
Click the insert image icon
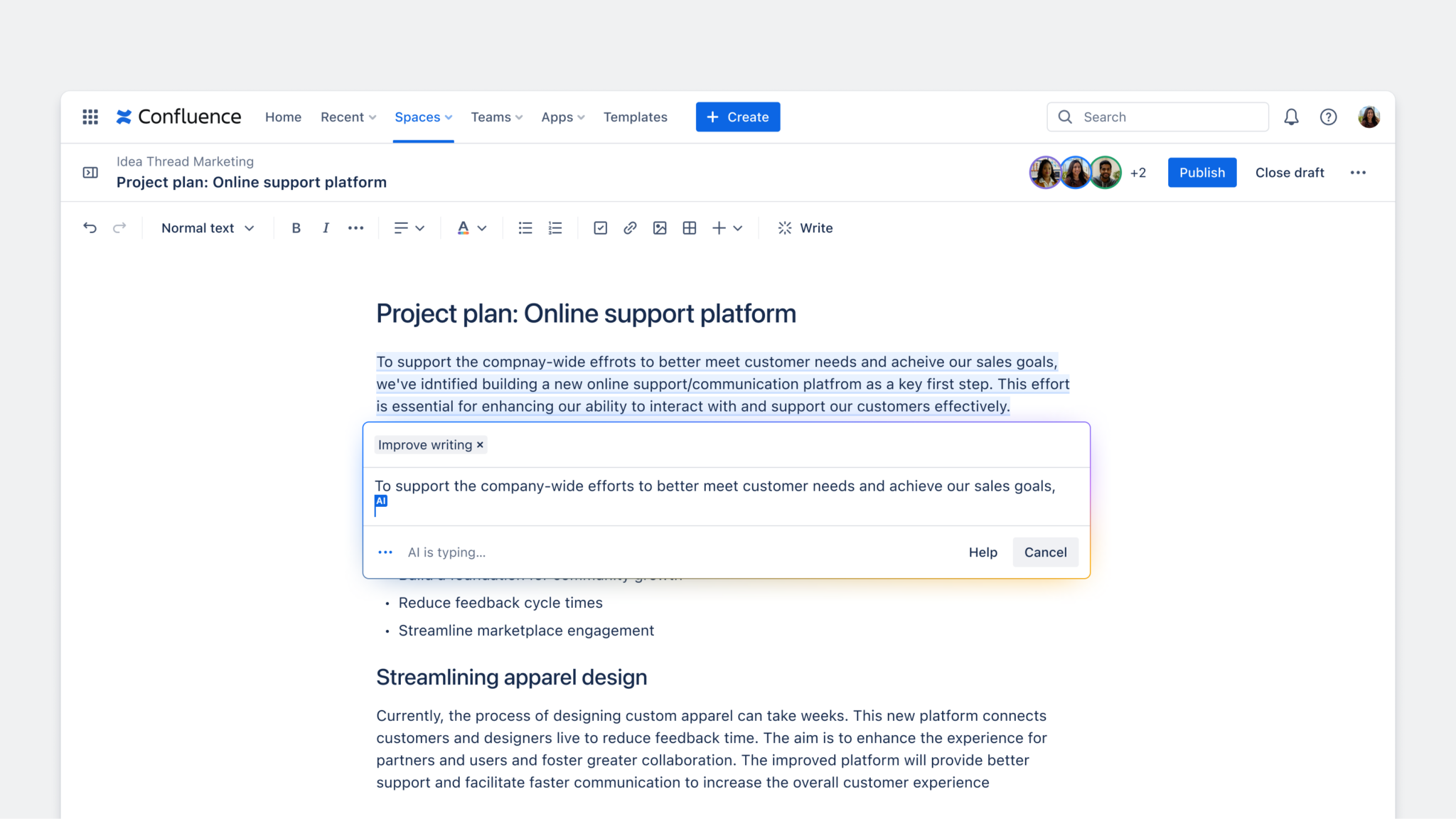point(659,228)
